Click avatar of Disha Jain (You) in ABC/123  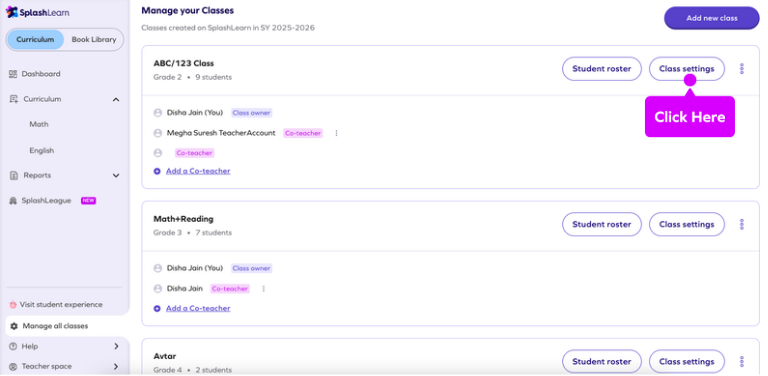pos(158,113)
